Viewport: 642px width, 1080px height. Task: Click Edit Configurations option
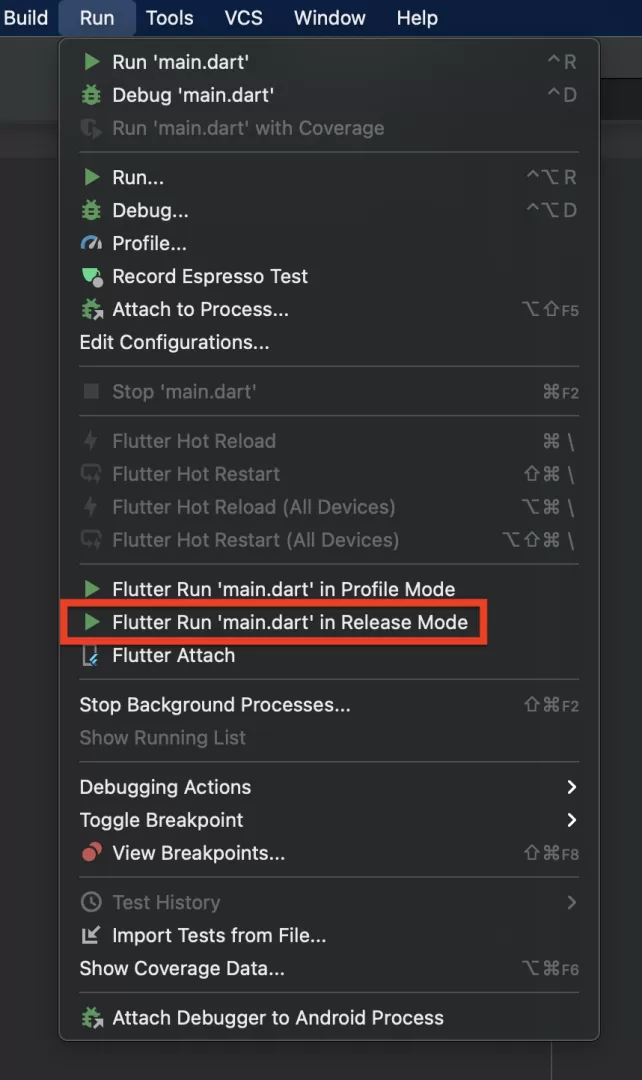[174, 342]
